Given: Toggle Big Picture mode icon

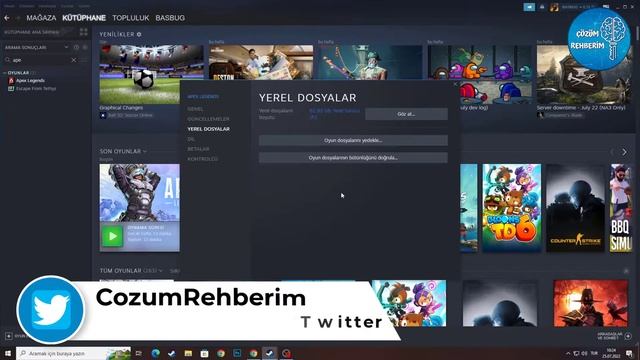Looking at the screenshot, I should pos(606,7).
